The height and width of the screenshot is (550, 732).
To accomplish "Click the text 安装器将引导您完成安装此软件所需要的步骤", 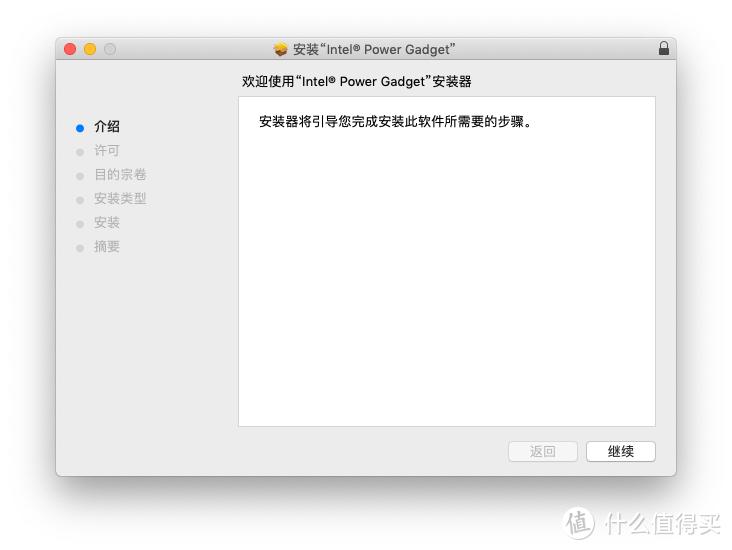I will coord(395,122).
